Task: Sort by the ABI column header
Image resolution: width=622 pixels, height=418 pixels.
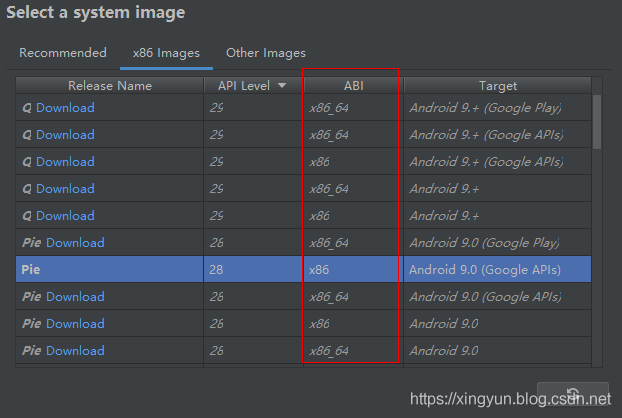Action: coord(352,86)
